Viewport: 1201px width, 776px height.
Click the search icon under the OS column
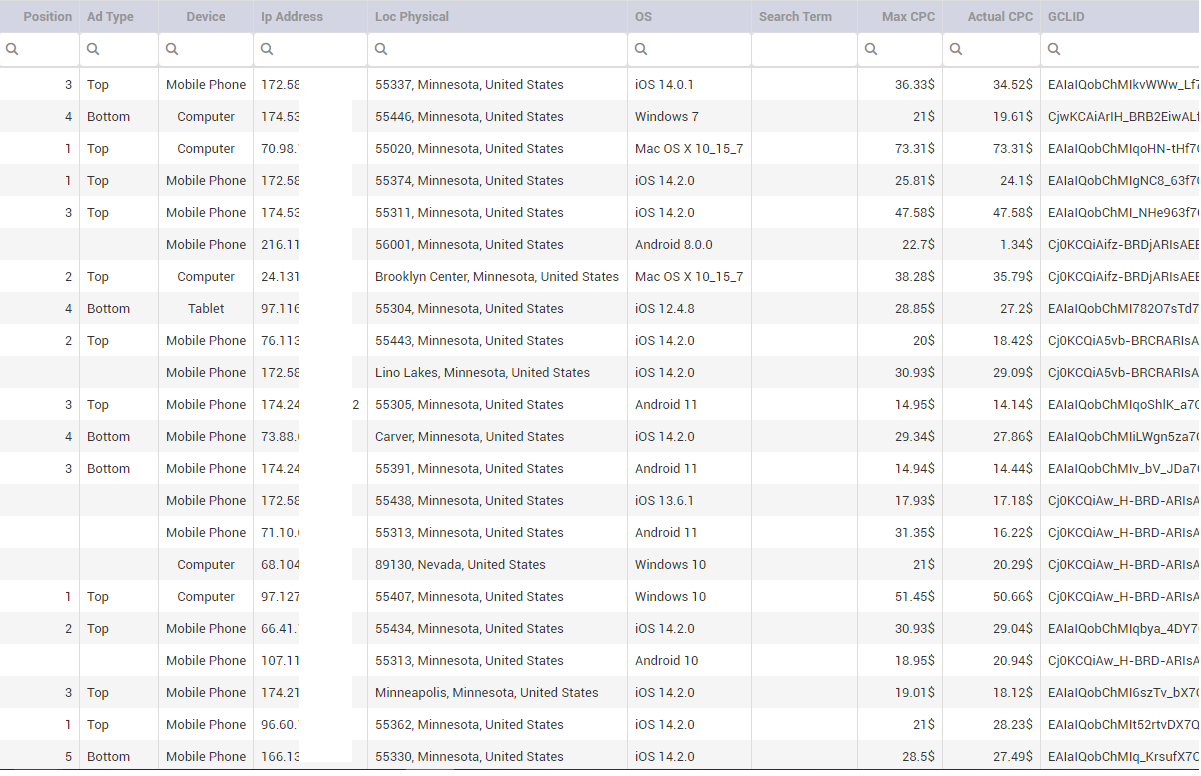[641, 49]
